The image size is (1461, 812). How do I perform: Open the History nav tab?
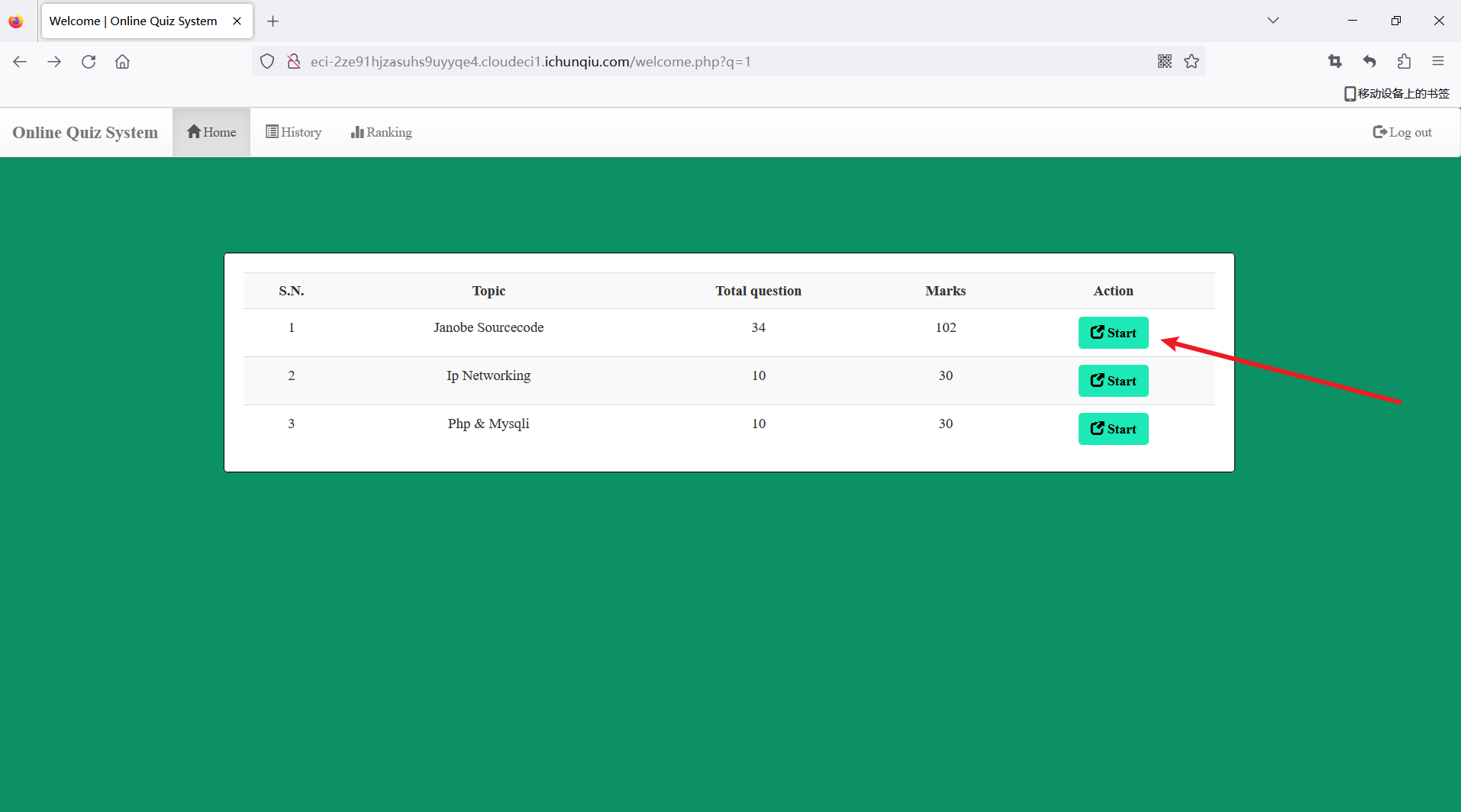[294, 132]
